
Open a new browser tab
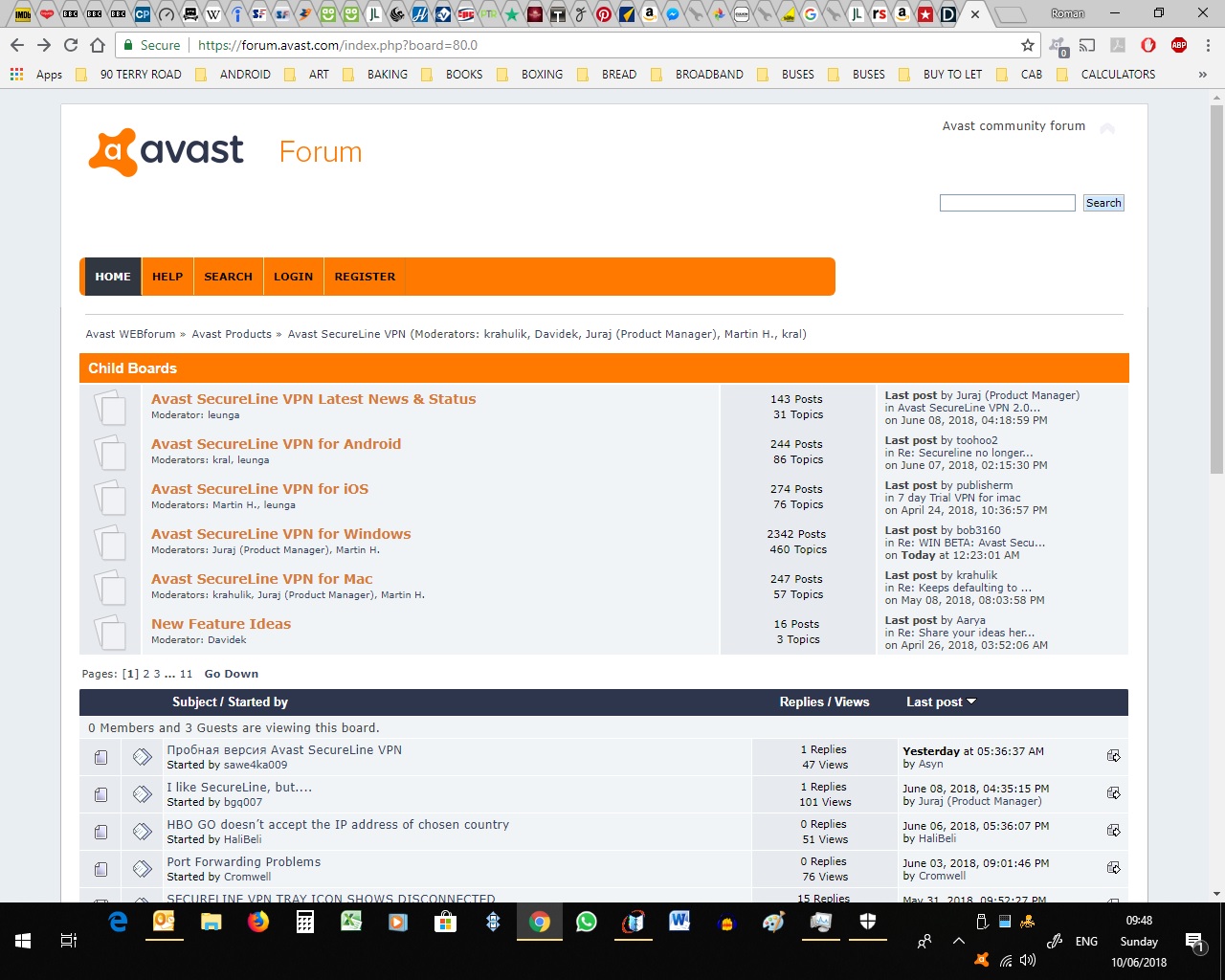(x=1010, y=14)
